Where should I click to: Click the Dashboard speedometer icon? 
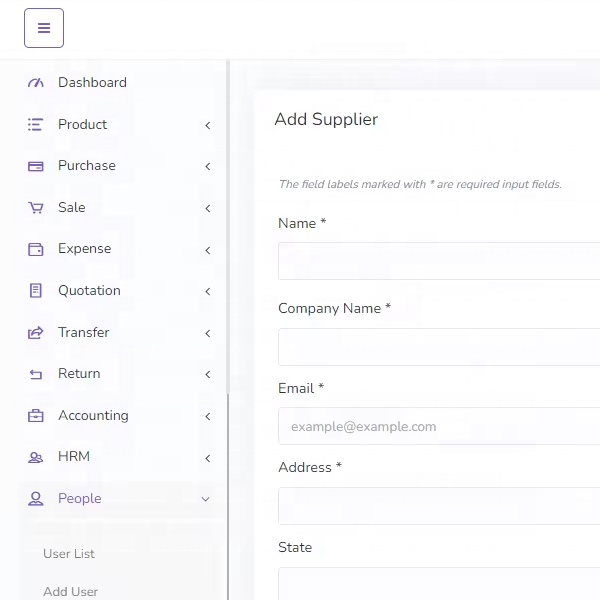point(36,83)
